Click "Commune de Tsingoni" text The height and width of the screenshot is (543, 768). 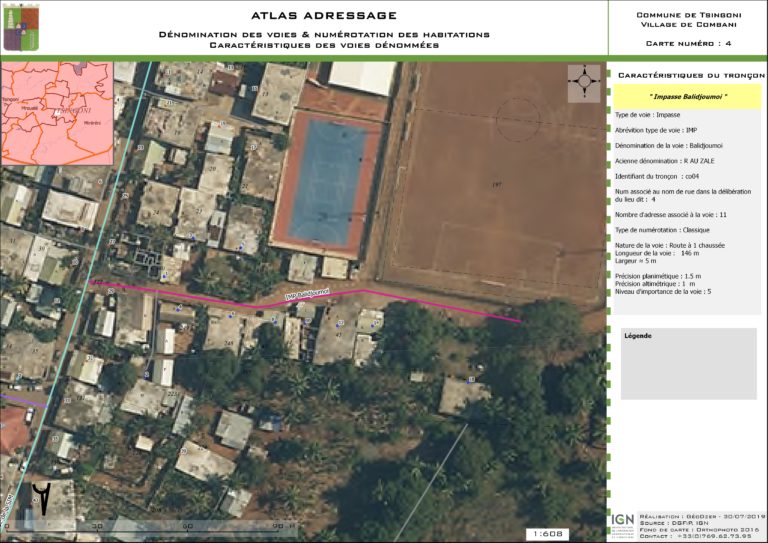coord(689,15)
